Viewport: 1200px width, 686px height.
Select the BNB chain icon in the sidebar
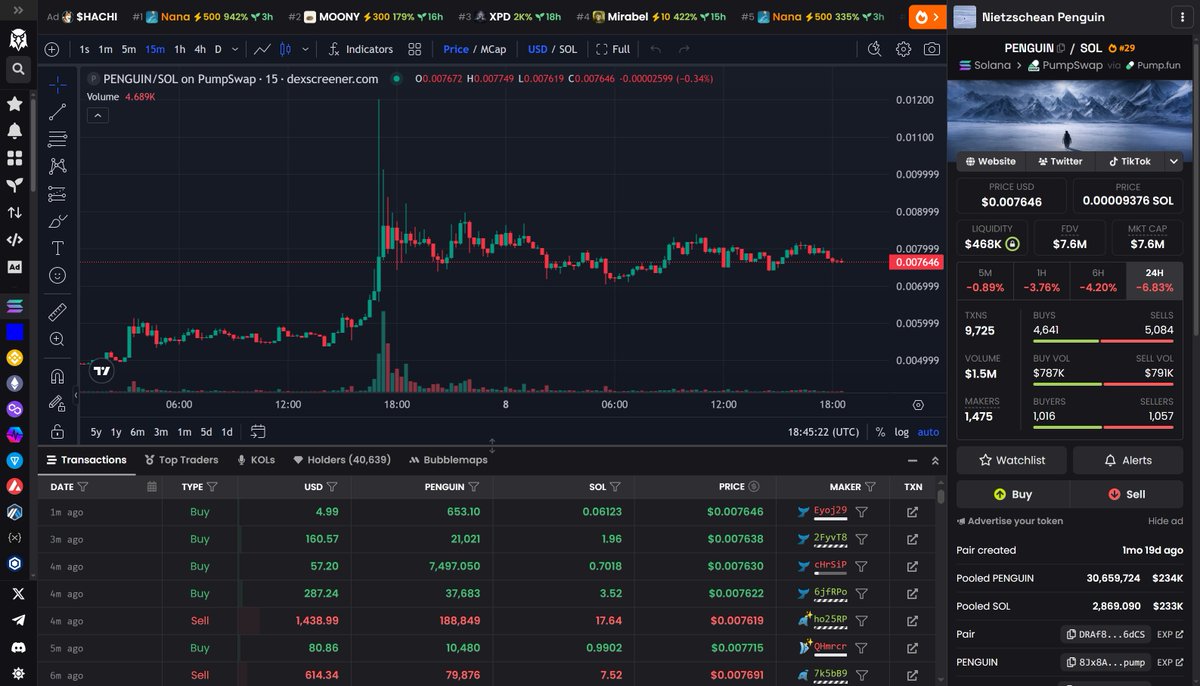click(15, 357)
